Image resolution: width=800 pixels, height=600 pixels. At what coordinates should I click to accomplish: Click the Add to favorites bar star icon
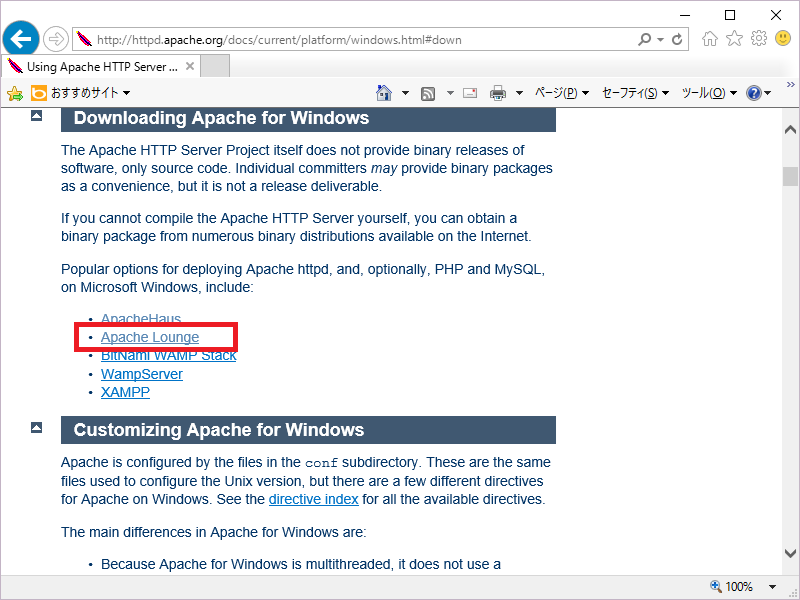(15, 93)
